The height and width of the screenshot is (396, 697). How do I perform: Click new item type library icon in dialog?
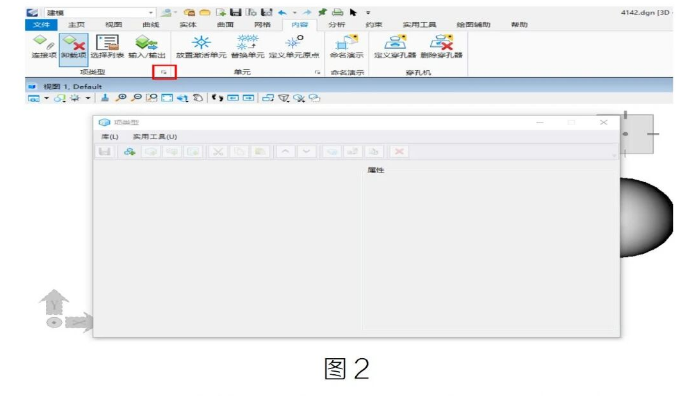pyautogui.click(x=129, y=152)
